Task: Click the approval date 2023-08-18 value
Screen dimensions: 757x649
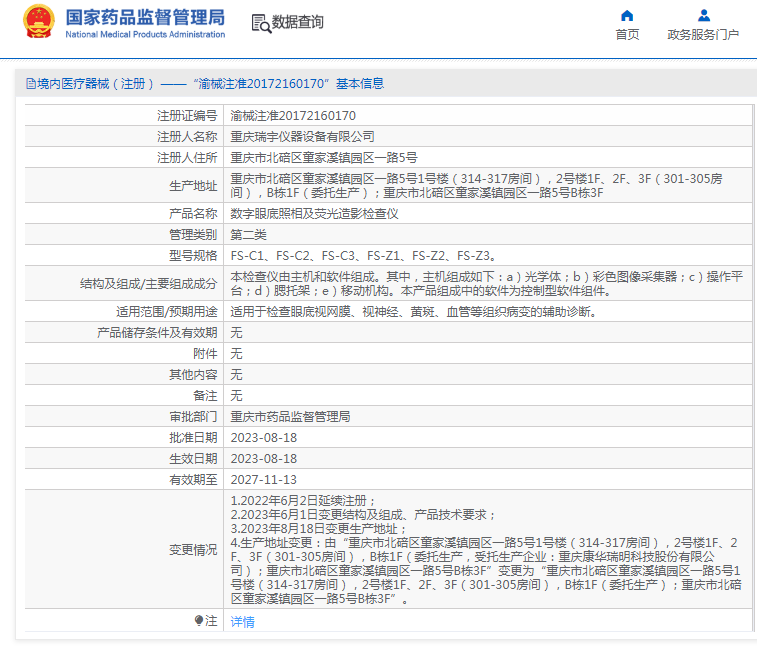Action: click(264, 438)
